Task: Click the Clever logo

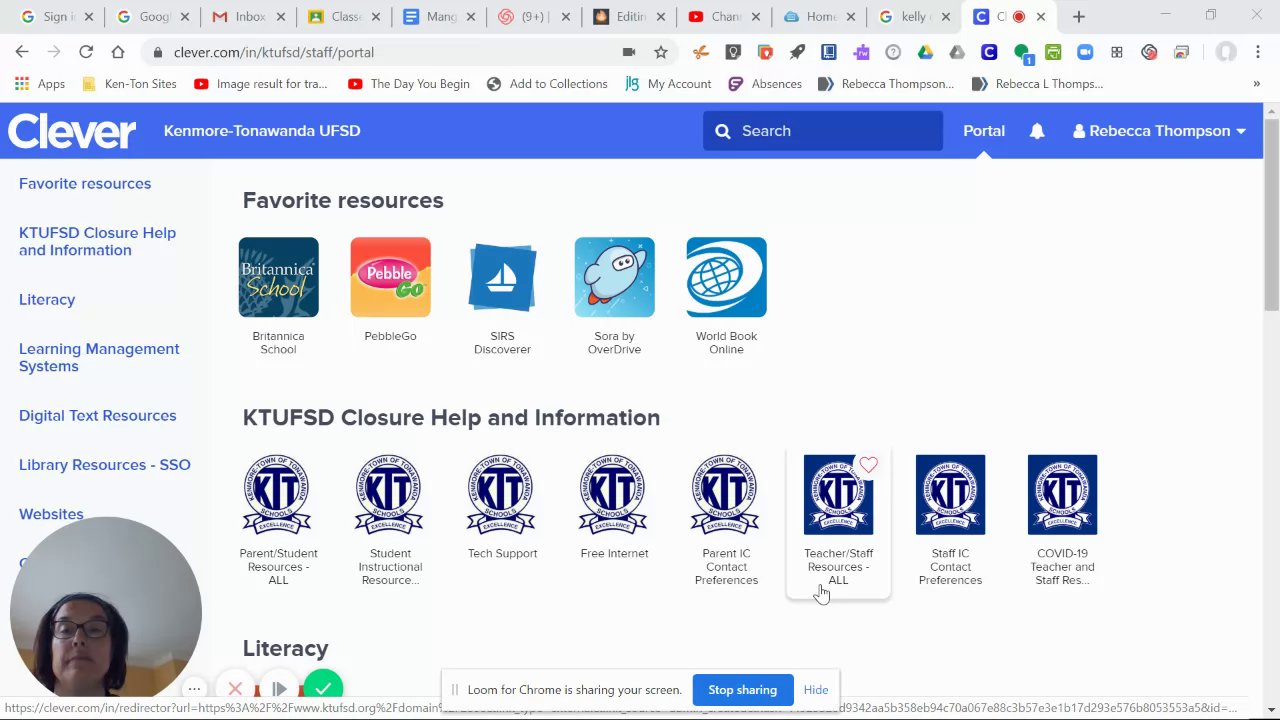Action: coord(72,131)
